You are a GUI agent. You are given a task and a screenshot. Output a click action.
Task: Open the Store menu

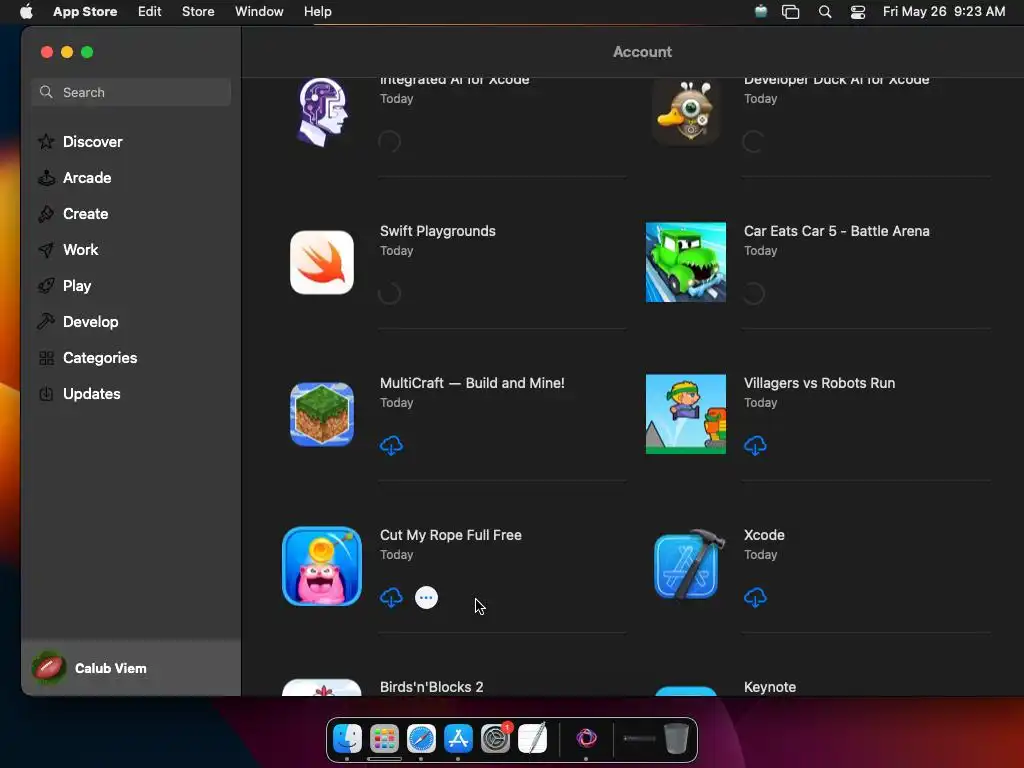click(x=198, y=12)
